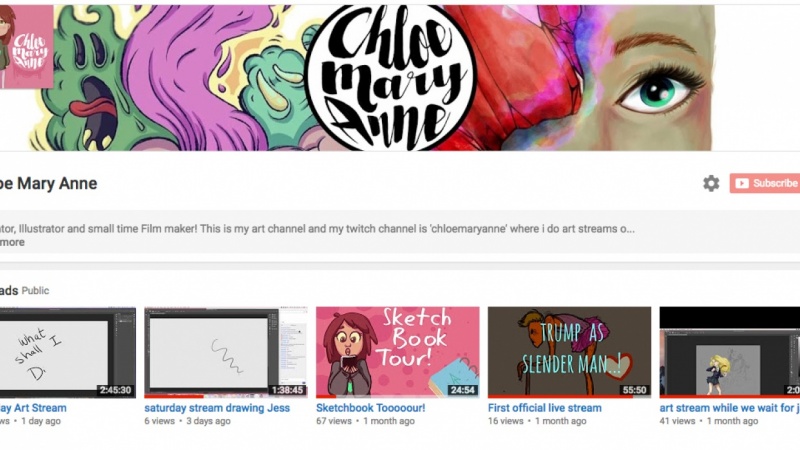
Task: Click the YouTube play icon in Subscribe
Action: click(x=742, y=183)
